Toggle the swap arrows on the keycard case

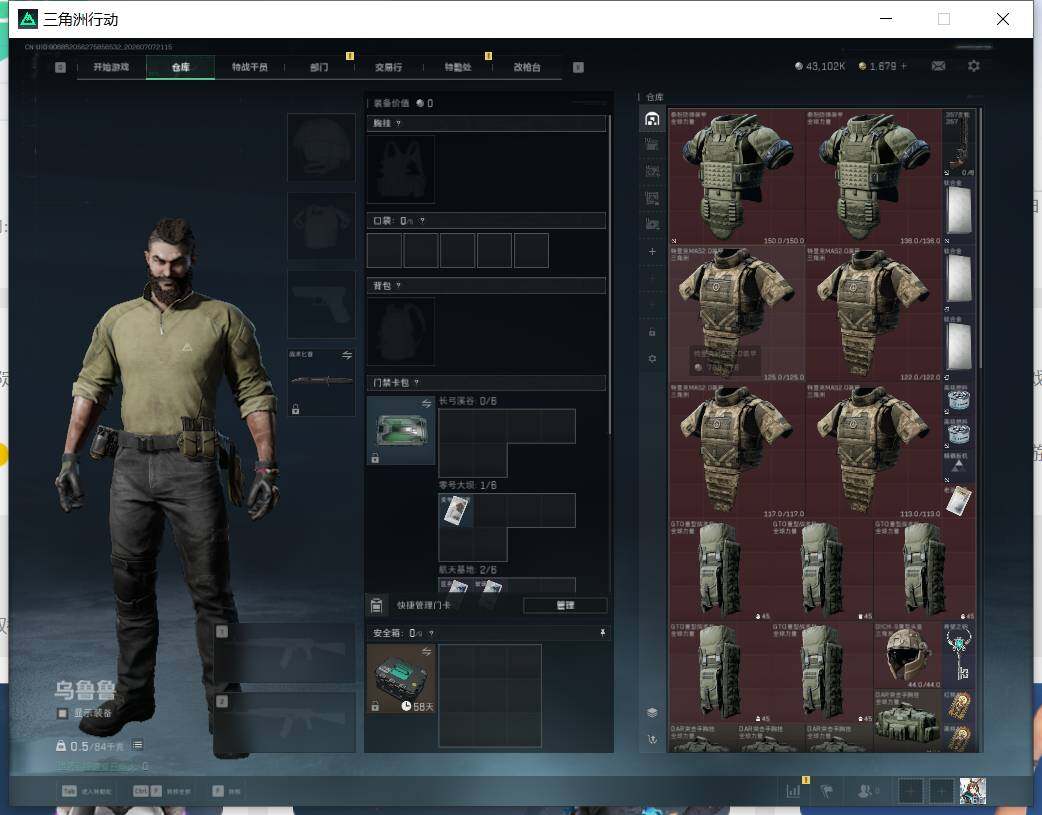click(426, 404)
